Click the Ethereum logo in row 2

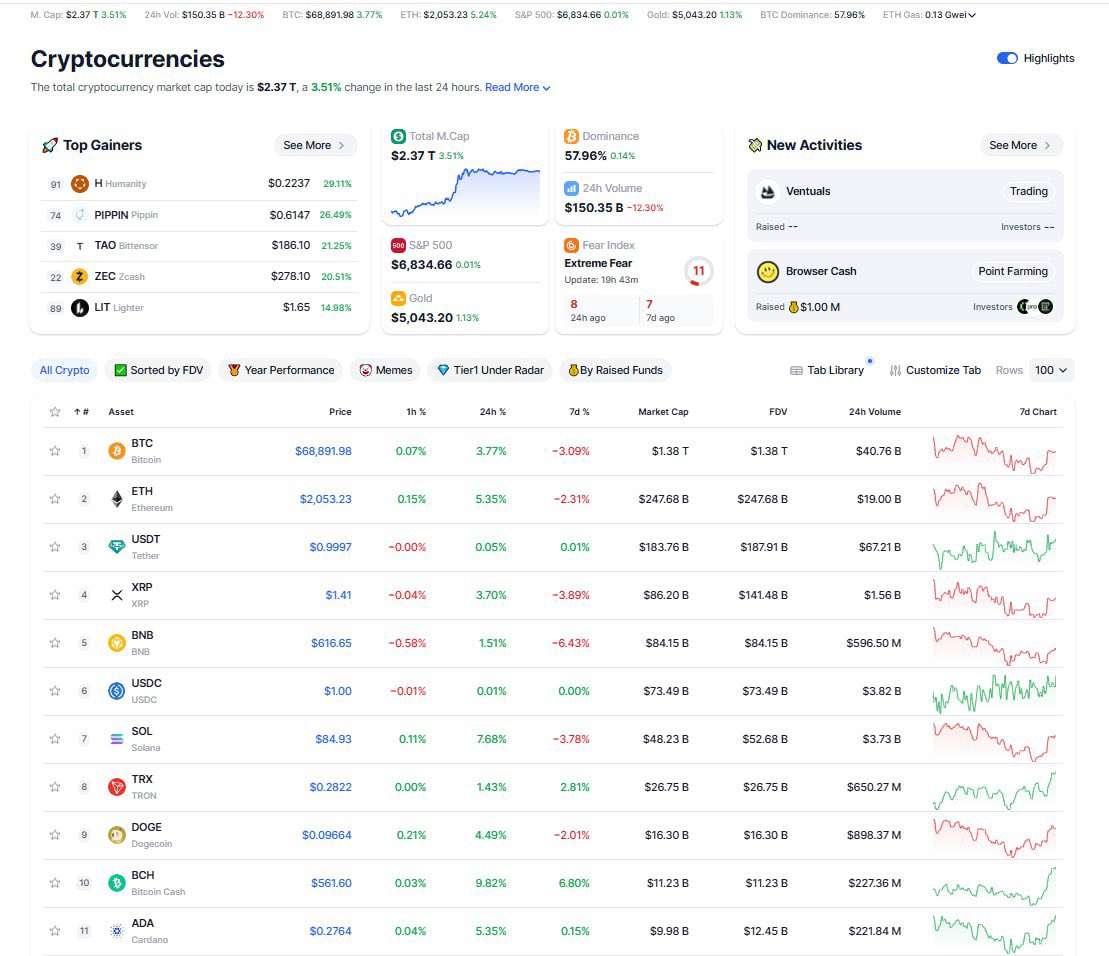(x=117, y=498)
